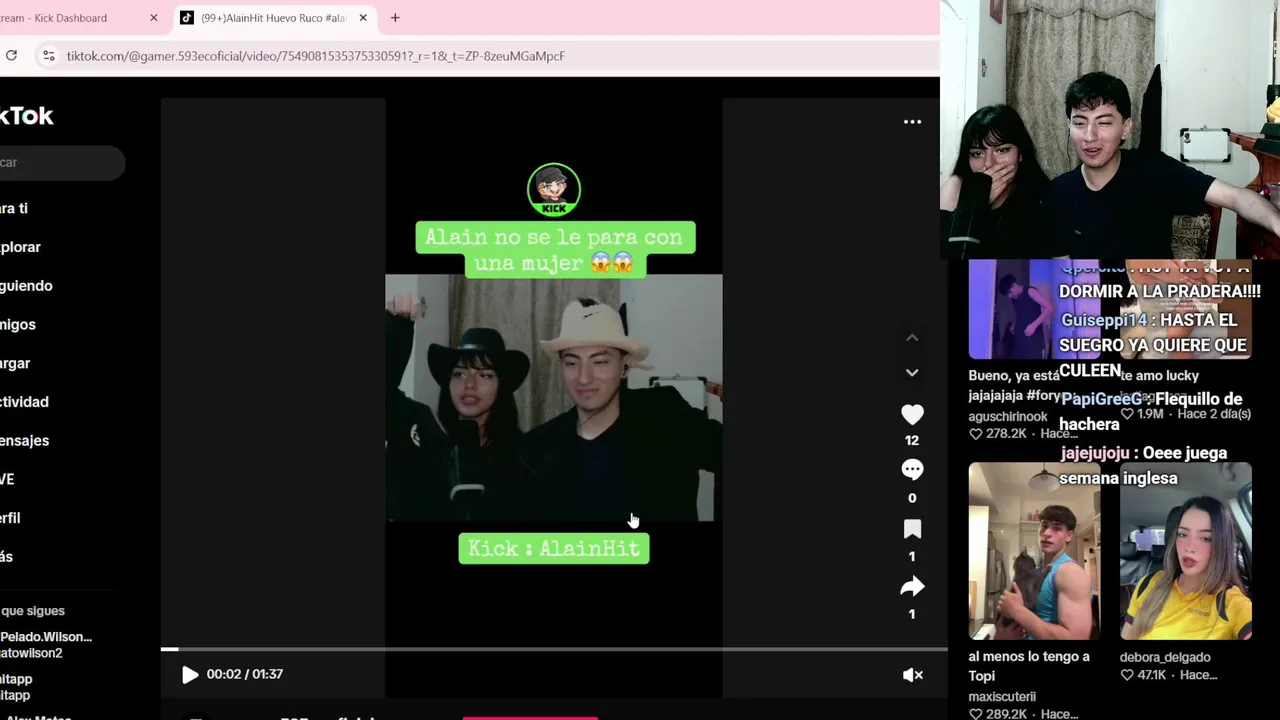Viewport: 1280px width, 720px height.
Task: Open the Para ti feed
Action: pos(14,208)
